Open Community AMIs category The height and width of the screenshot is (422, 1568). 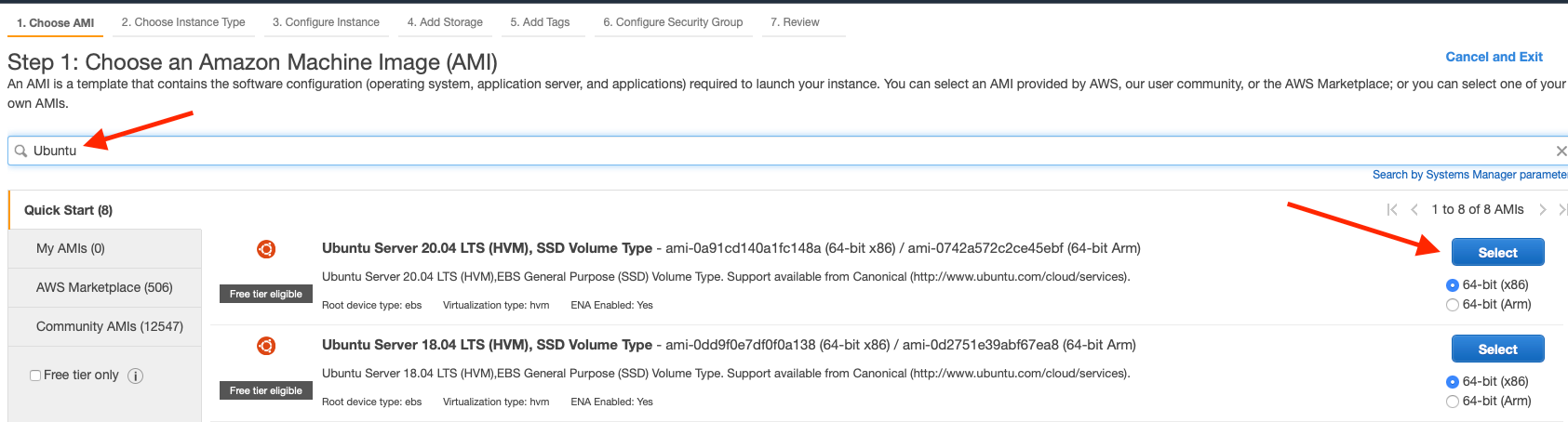pyautogui.click(x=110, y=326)
